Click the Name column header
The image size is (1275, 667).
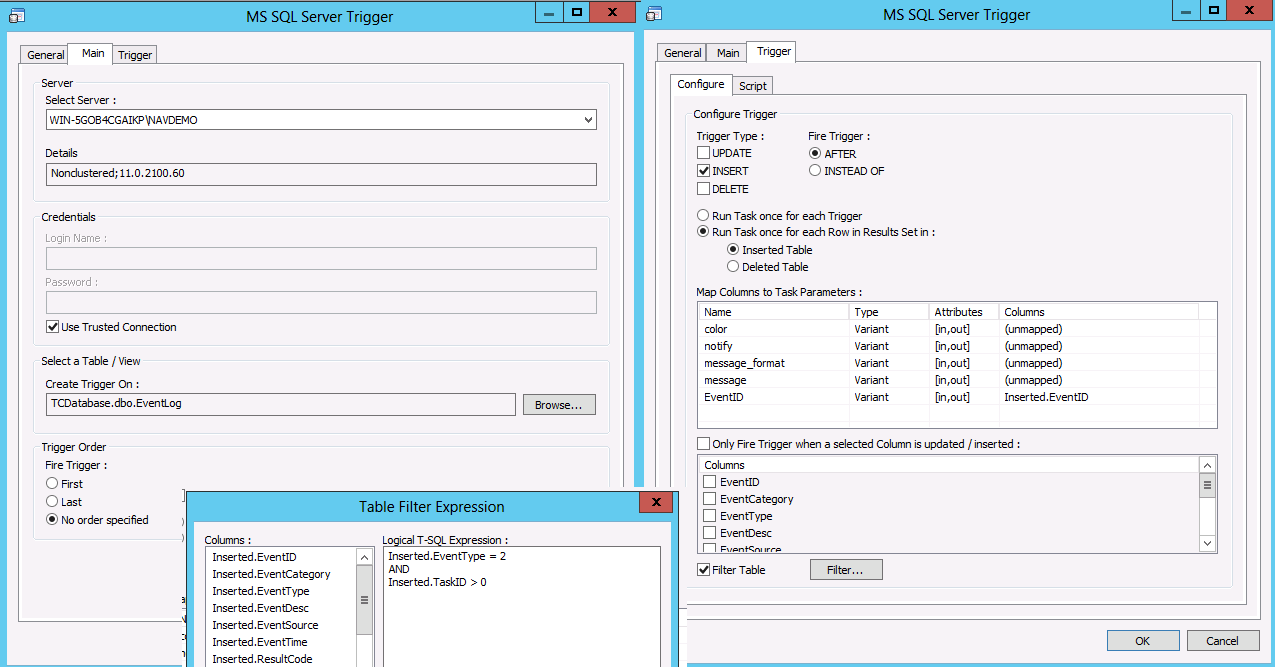(774, 312)
